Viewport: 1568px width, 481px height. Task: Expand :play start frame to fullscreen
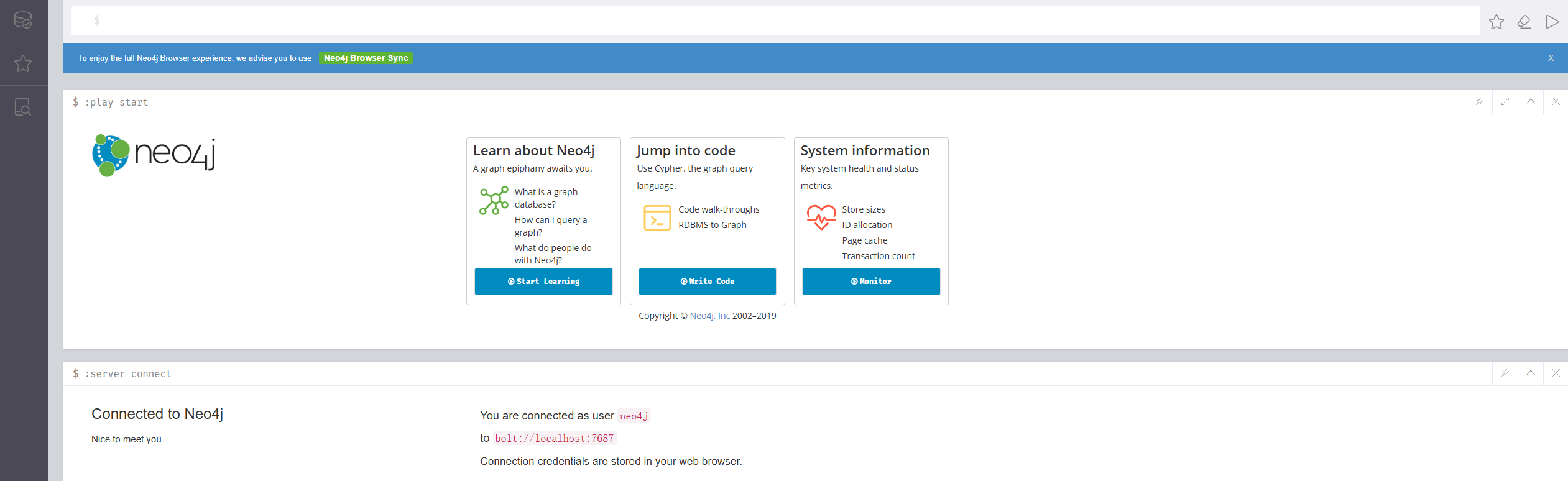click(x=1505, y=101)
